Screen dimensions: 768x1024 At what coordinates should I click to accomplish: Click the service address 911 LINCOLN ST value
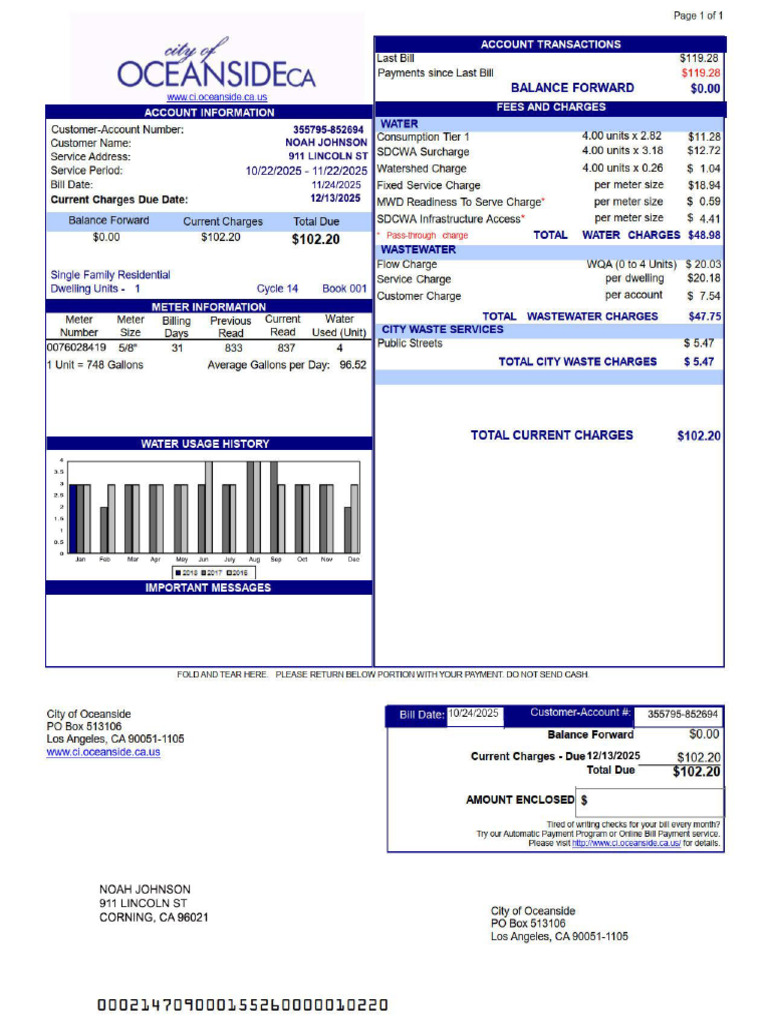[x=328, y=156]
